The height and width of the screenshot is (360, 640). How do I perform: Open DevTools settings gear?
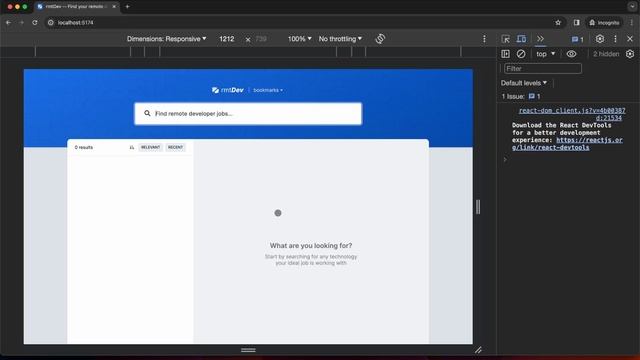600,39
